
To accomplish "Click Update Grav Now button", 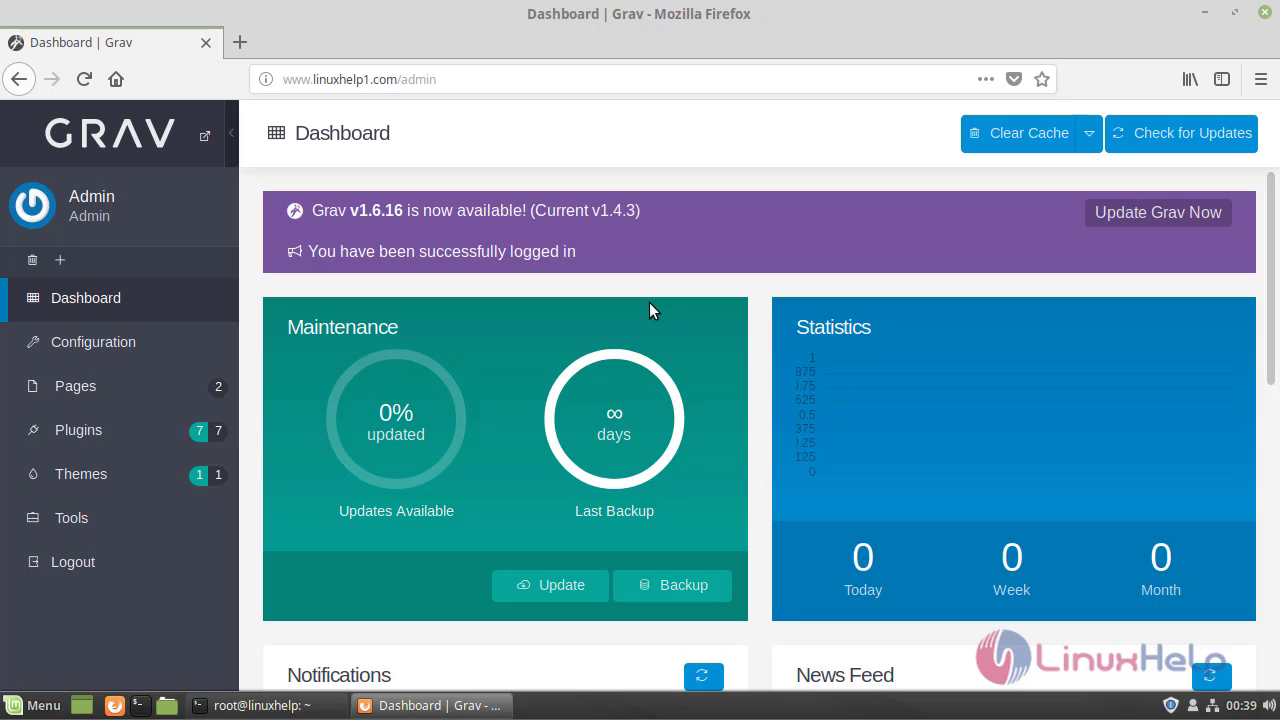I will click(1158, 212).
